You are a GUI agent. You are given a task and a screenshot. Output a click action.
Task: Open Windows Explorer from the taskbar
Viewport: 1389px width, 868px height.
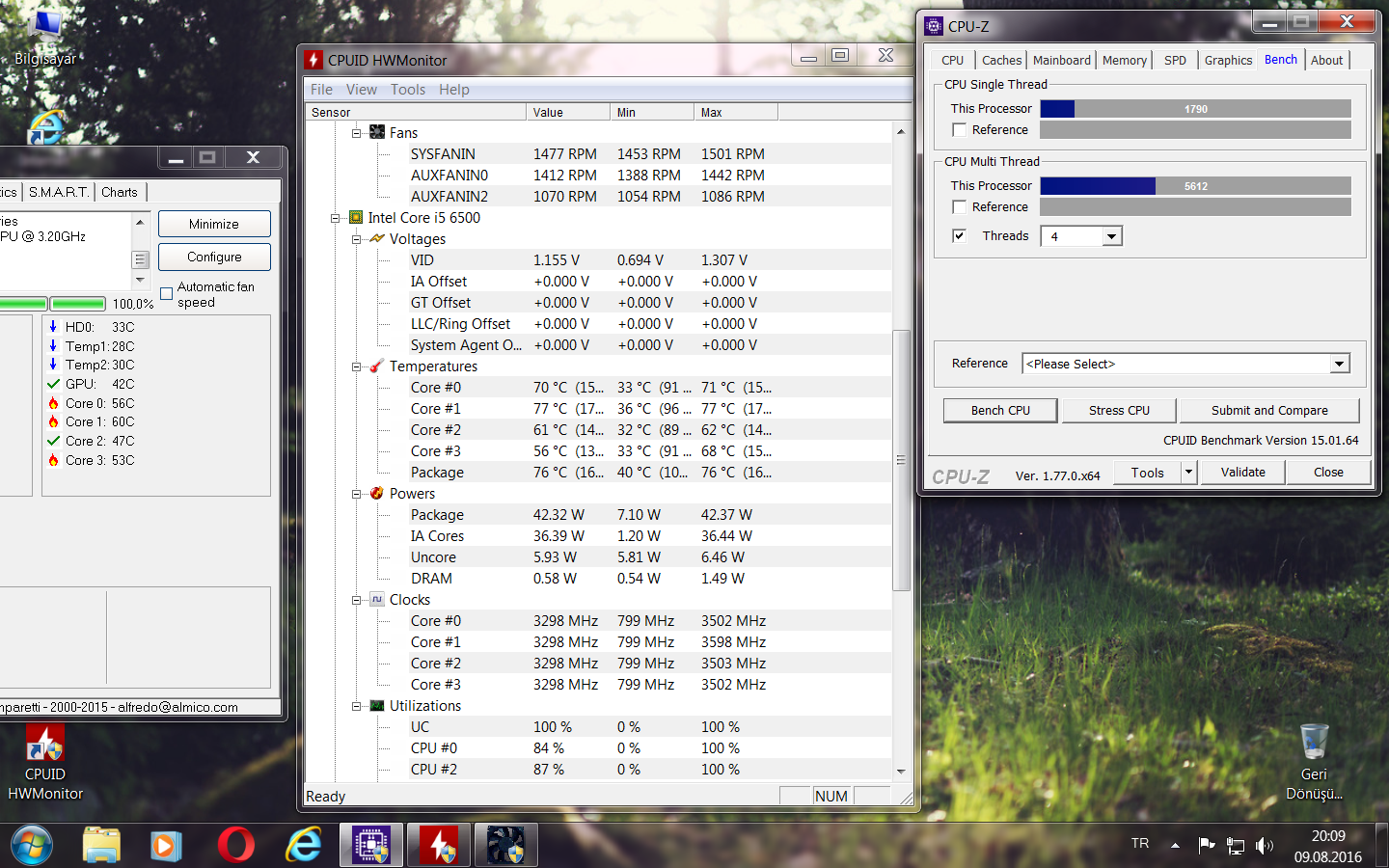pos(101,846)
